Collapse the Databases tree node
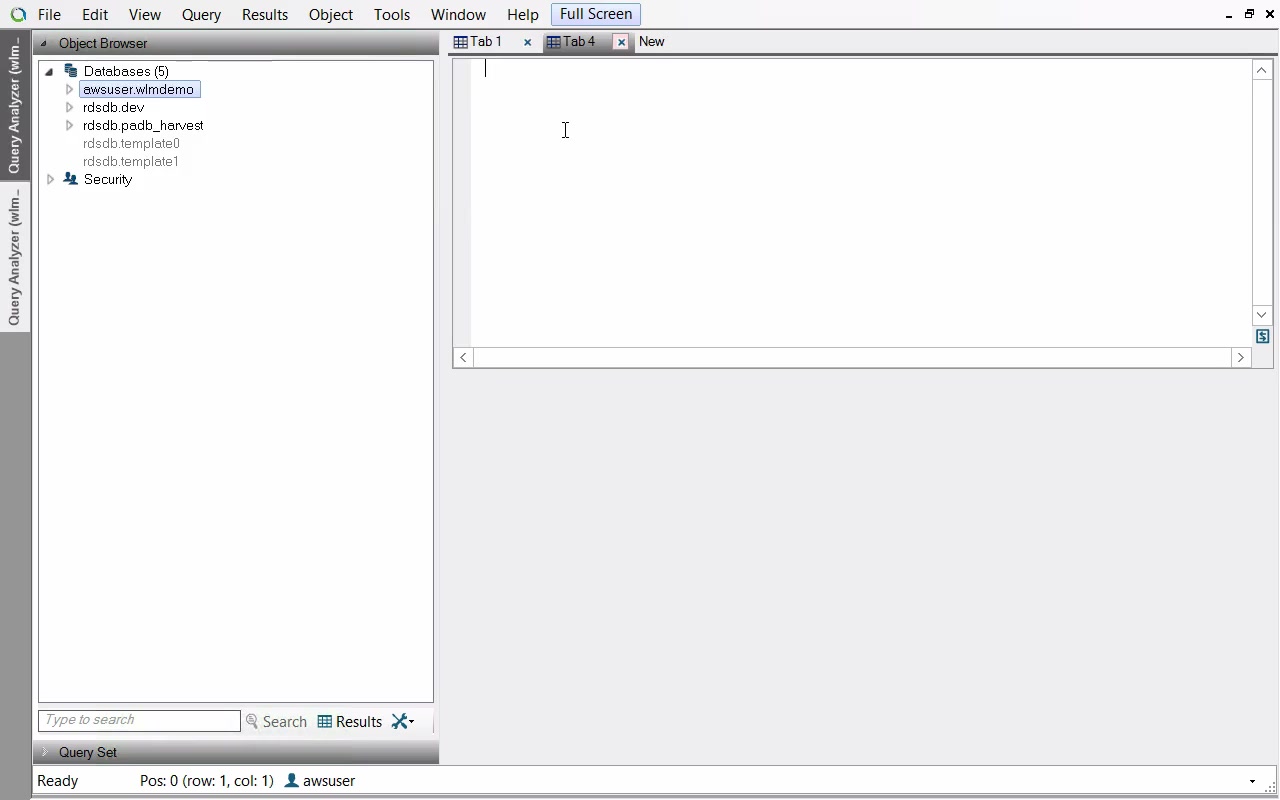The image size is (1280, 800). pyautogui.click(x=49, y=72)
